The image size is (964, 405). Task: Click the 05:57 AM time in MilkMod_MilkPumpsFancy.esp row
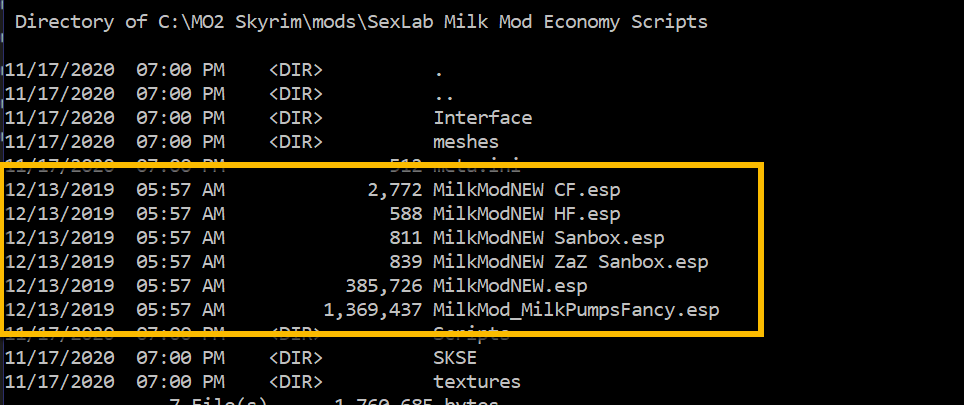180,310
